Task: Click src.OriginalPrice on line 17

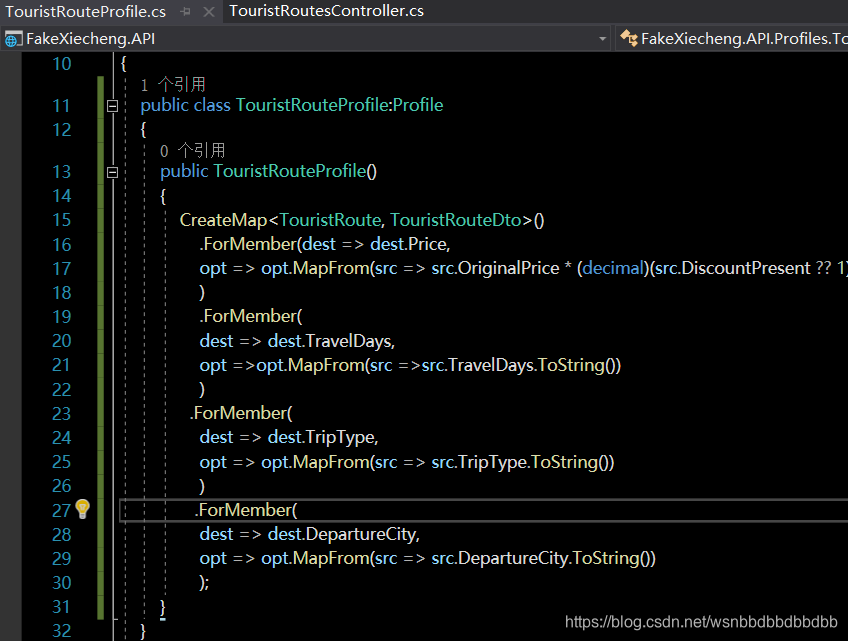Action: (x=495, y=268)
